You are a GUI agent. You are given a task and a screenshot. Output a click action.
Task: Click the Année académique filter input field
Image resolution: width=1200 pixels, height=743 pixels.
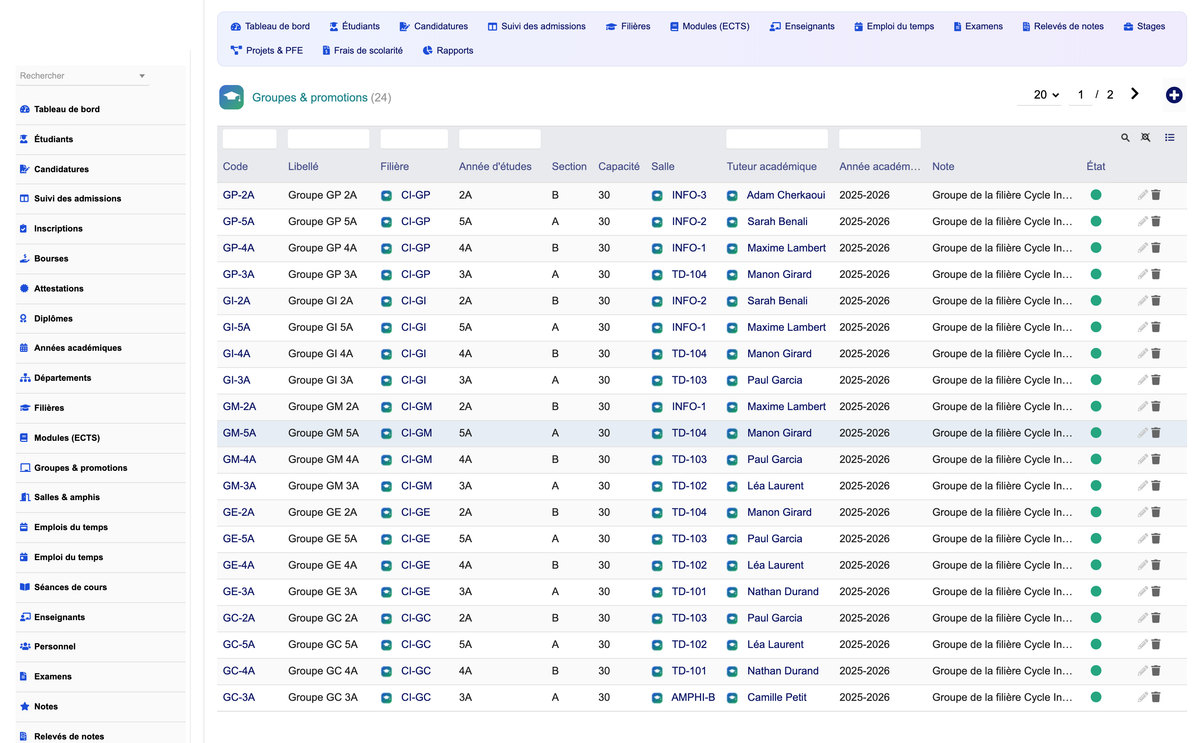880,139
